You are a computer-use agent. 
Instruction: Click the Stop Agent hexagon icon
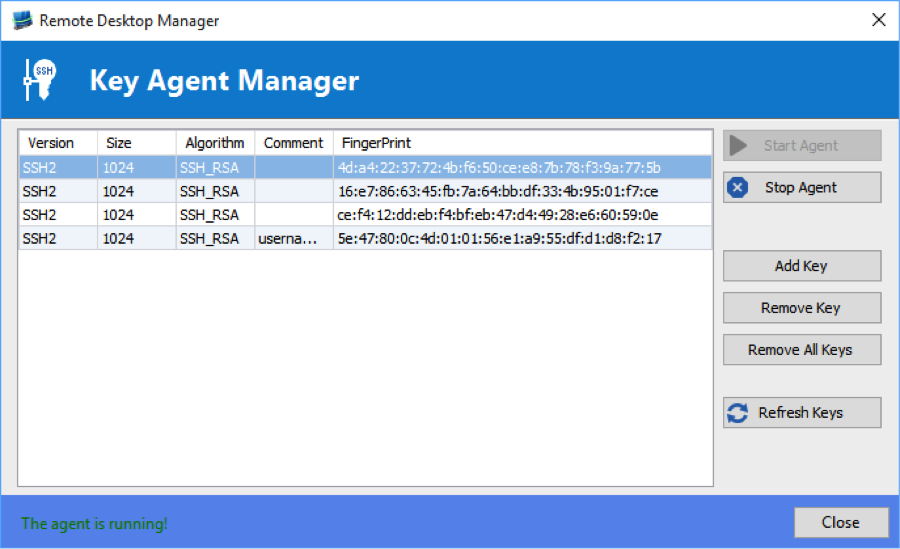click(x=738, y=188)
